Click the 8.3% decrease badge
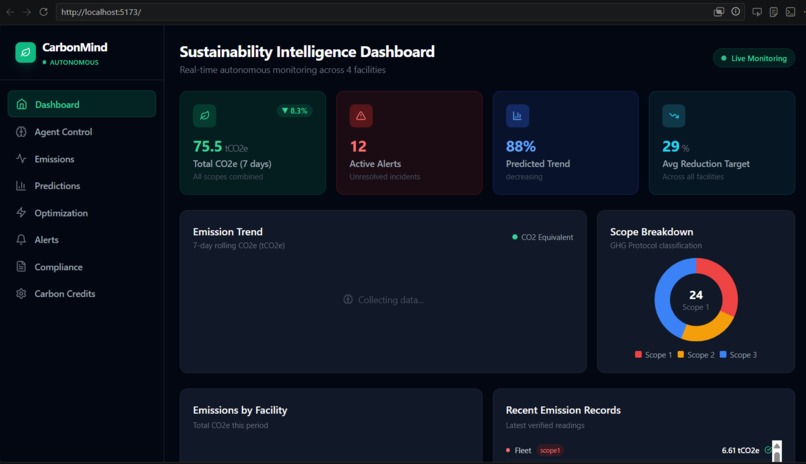Image resolution: width=806 pixels, height=464 pixels. (x=295, y=110)
